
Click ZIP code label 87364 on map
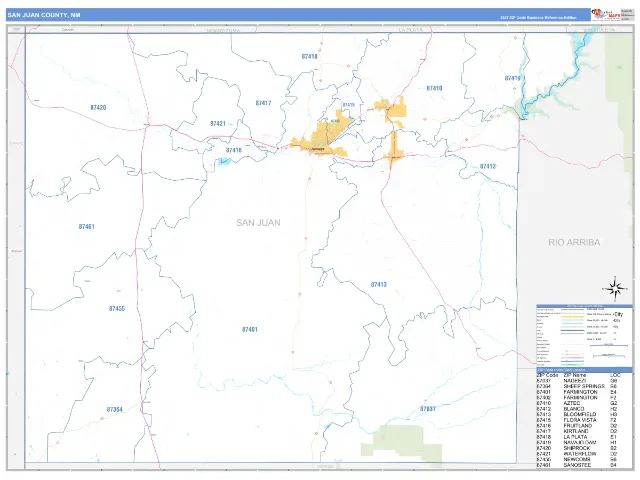click(115, 409)
